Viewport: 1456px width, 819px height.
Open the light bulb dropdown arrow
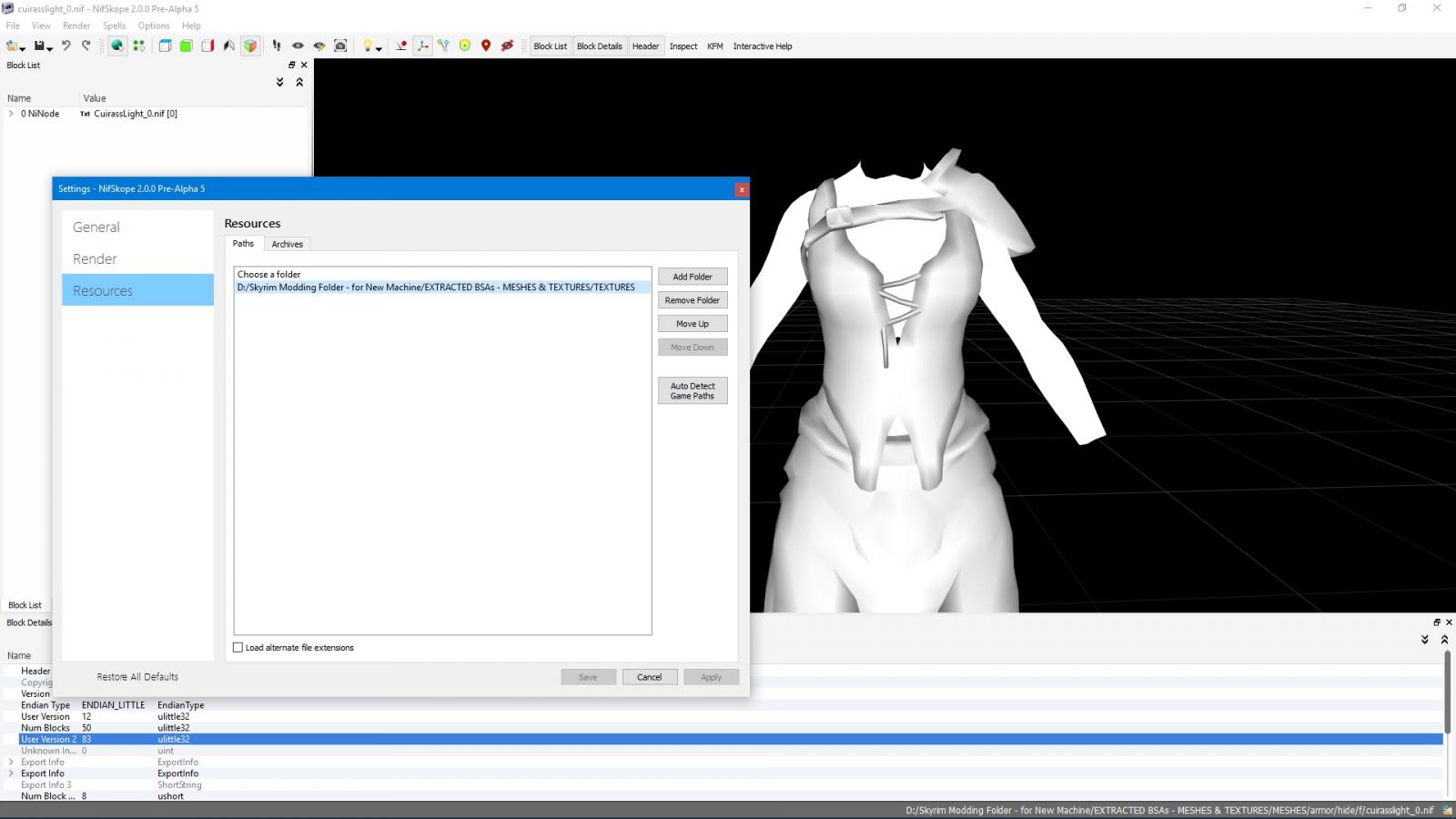point(378,47)
